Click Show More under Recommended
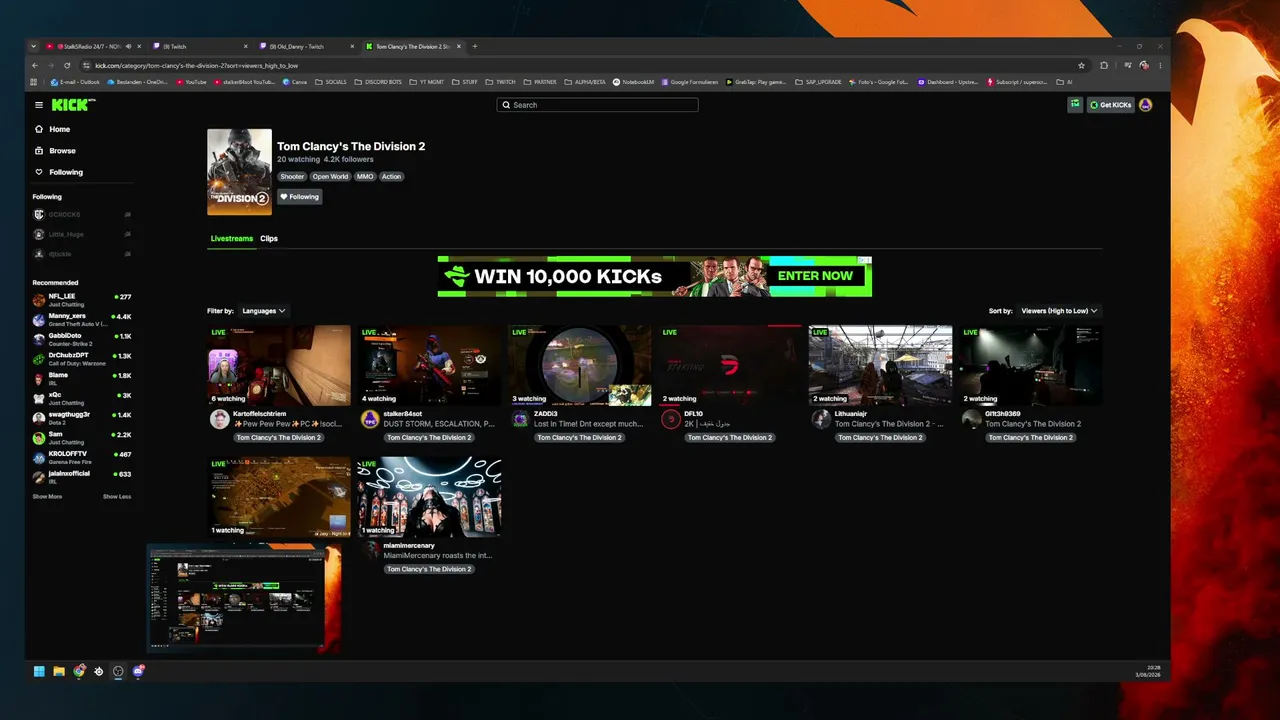Screen dimensions: 1280x720 (47, 497)
